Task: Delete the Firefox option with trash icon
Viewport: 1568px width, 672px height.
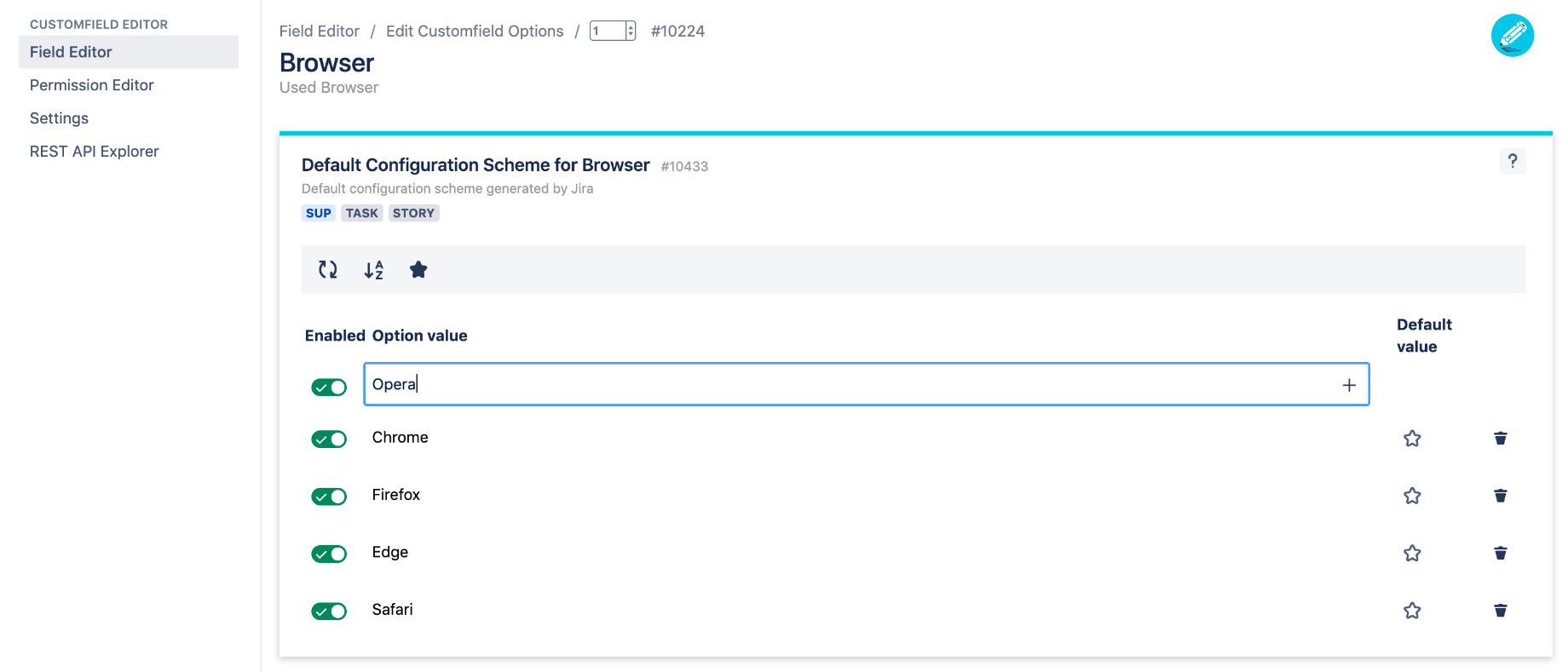Action: (x=1500, y=496)
